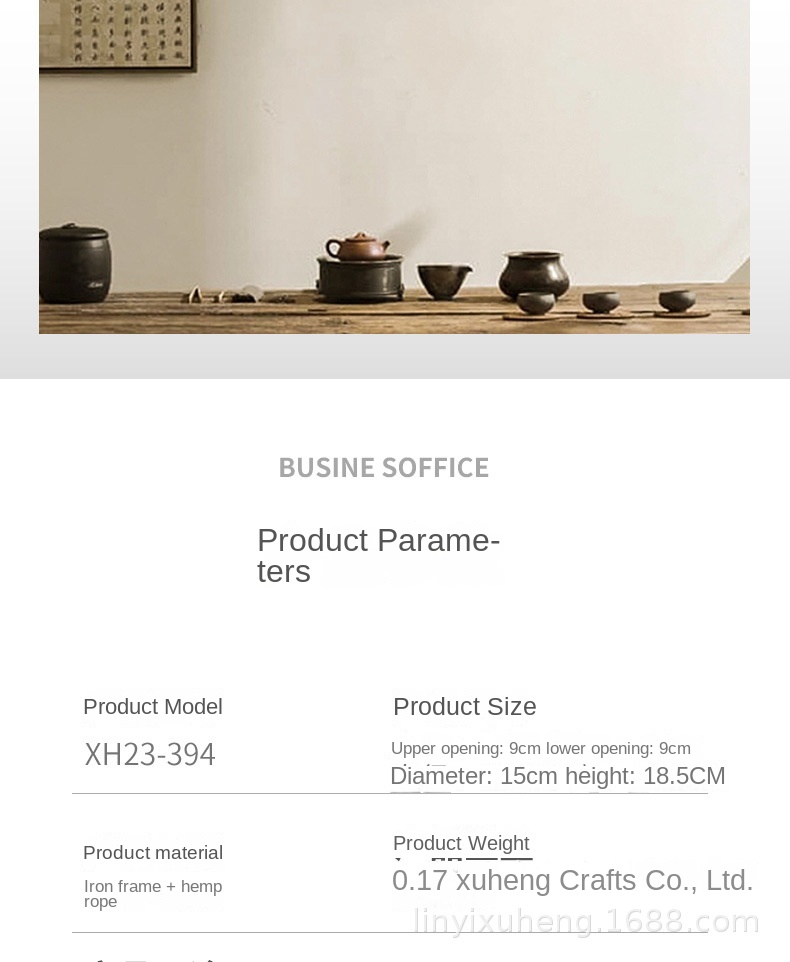Viewport: 790px width, 962px height.
Task: Click the Iron frame + hemp rope text
Action: tap(153, 893)
